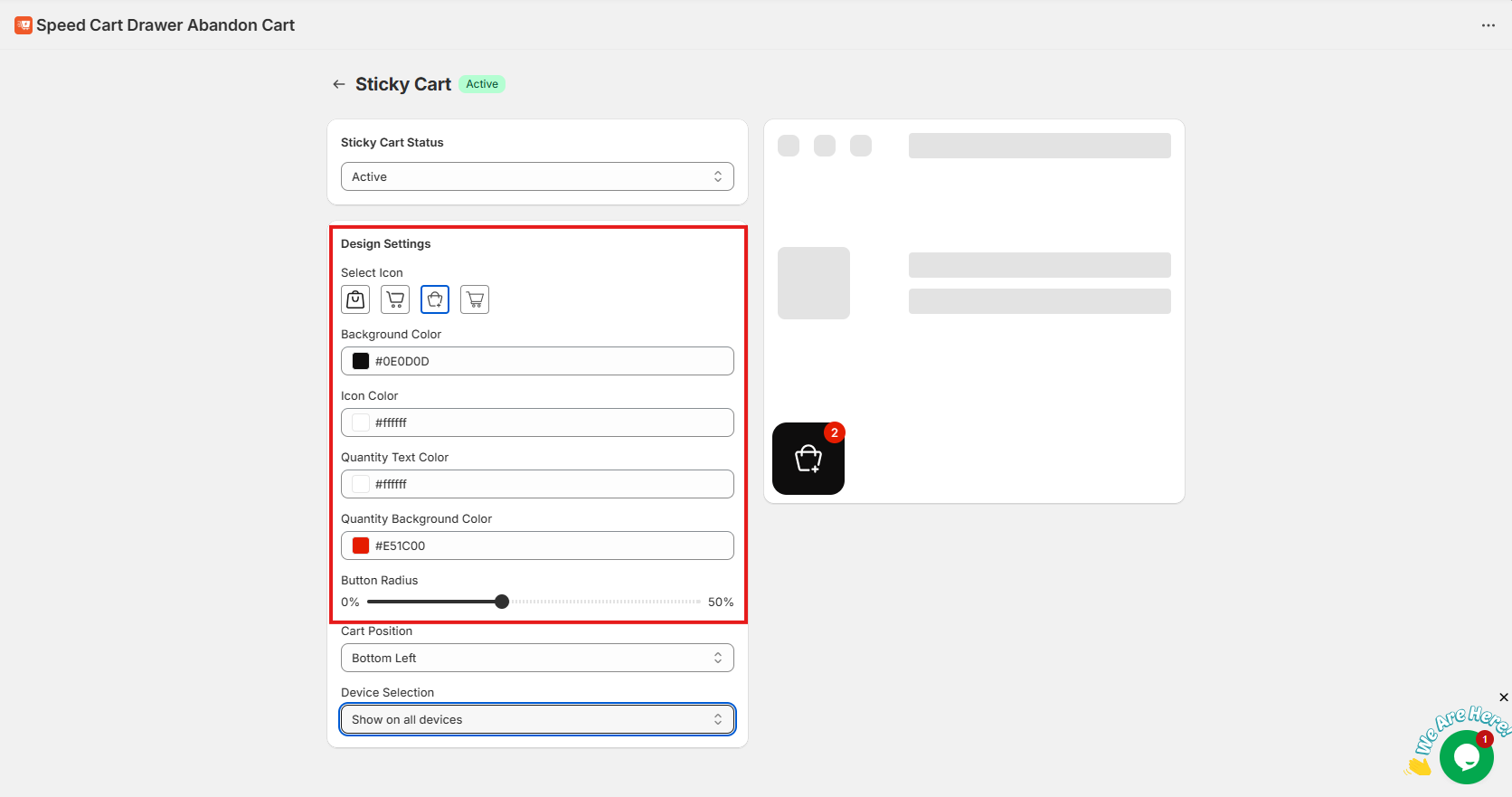Select the shopping bag icon option
This screenshot has height=797, width=1512.
pos(355,299)
